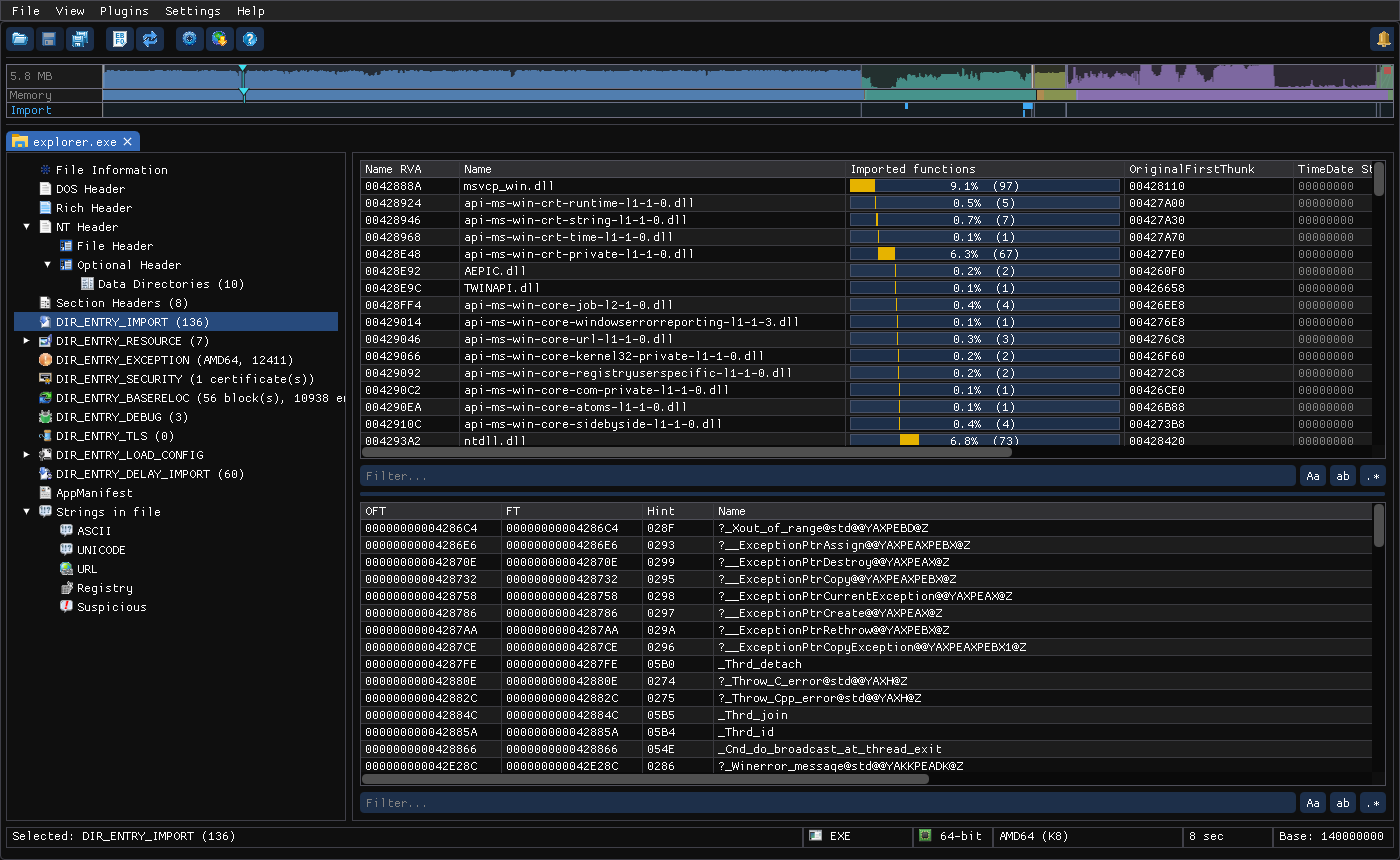Click the upper imports table vertical scrollbar
The width and height of the screenshot is (1400, 860).
click(x=1380, y=180)
